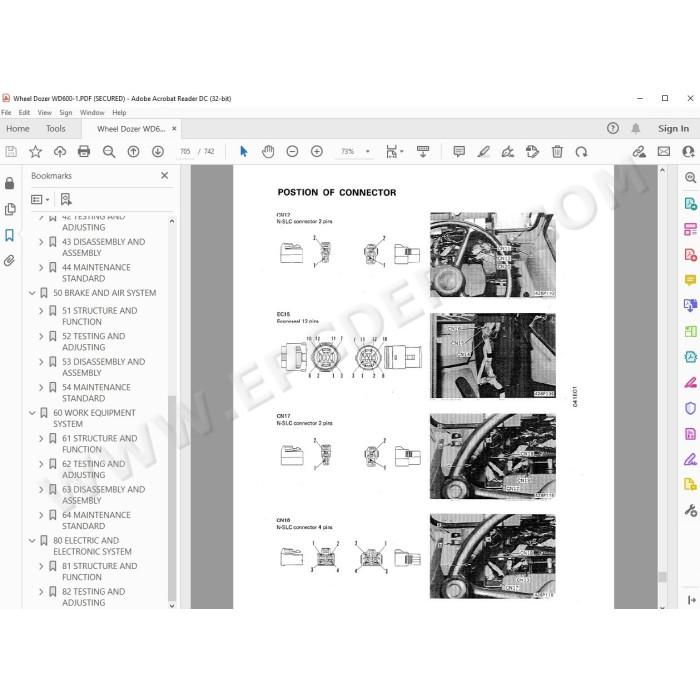Click the scrolling mode keyboard icon

423,152
